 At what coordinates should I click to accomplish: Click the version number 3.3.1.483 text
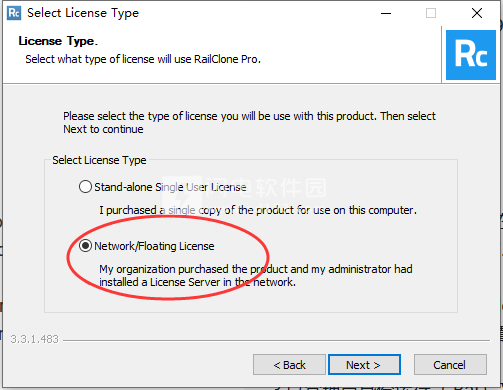coord(34,339)
